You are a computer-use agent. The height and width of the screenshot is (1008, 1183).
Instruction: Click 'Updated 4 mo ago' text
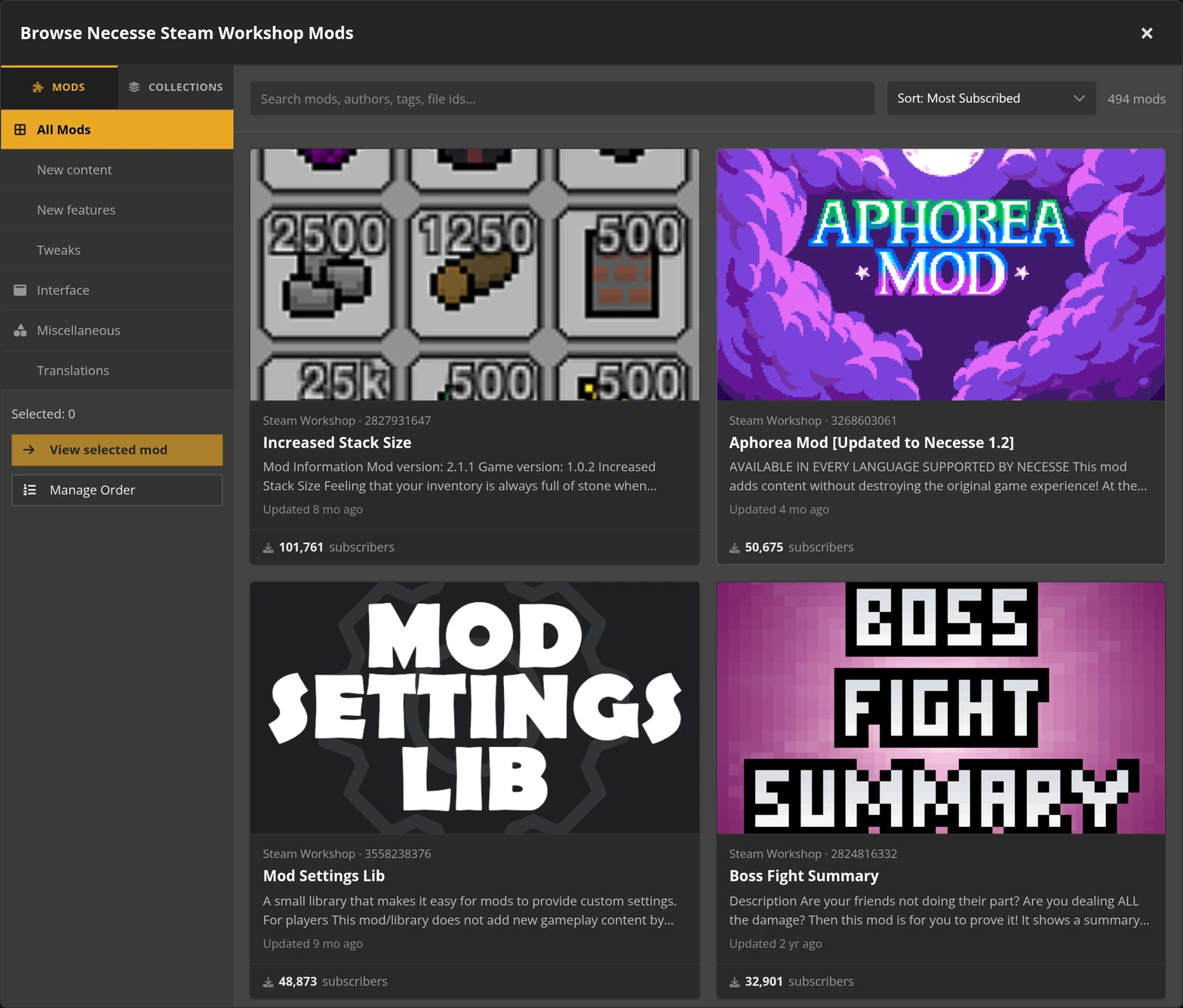(779, 509)
